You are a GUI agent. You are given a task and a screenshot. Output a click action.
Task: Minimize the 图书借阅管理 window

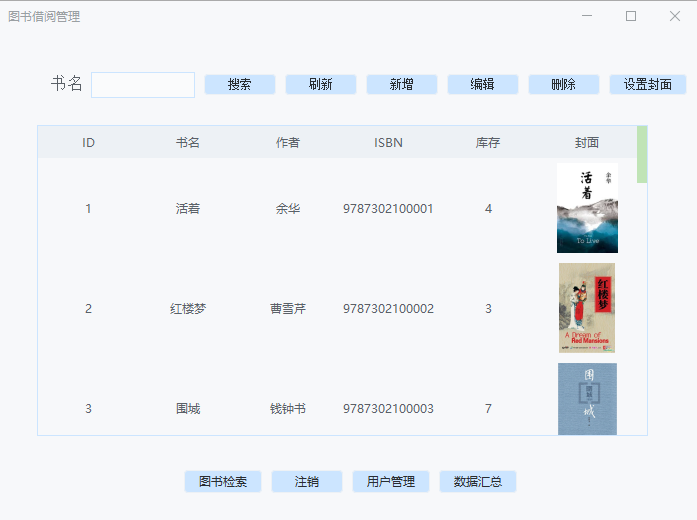[587, 16]
